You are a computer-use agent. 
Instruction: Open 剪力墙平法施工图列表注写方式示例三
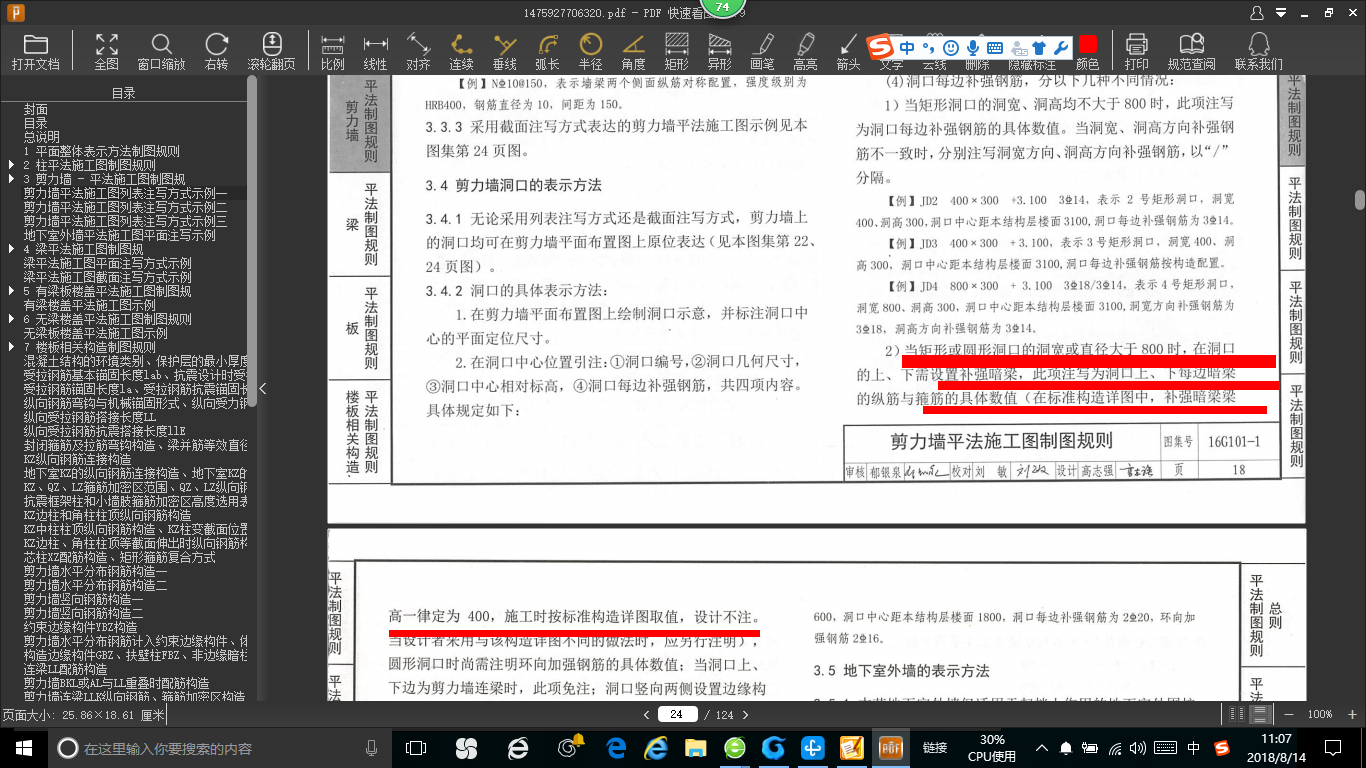tap(126, 221)
